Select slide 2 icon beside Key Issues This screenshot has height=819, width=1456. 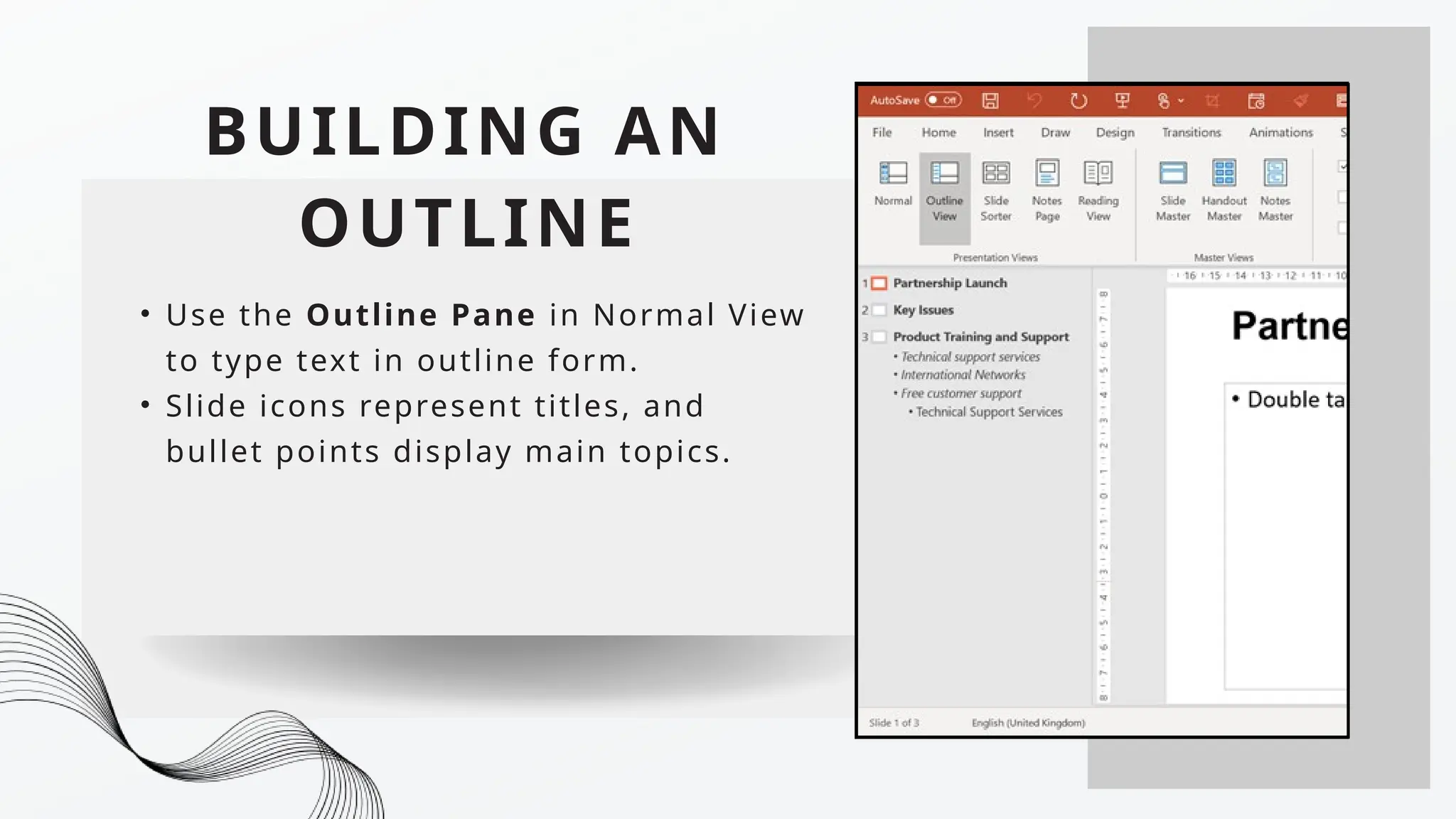pyautogui.click(x=879, y=310)
